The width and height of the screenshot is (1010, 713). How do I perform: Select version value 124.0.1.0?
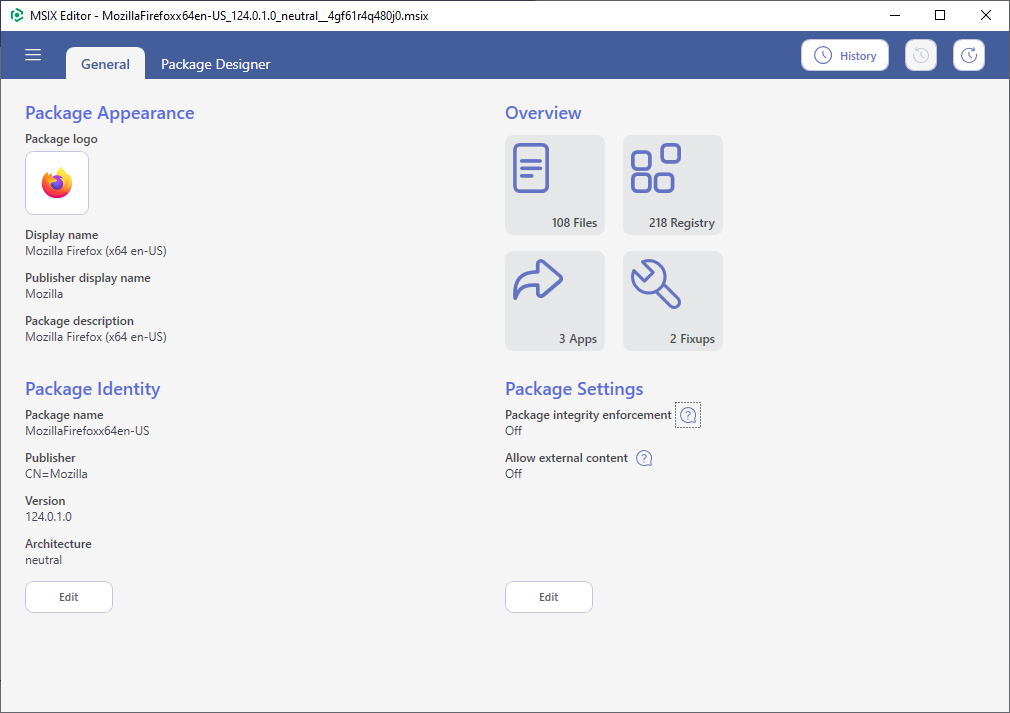click(48, 517)
